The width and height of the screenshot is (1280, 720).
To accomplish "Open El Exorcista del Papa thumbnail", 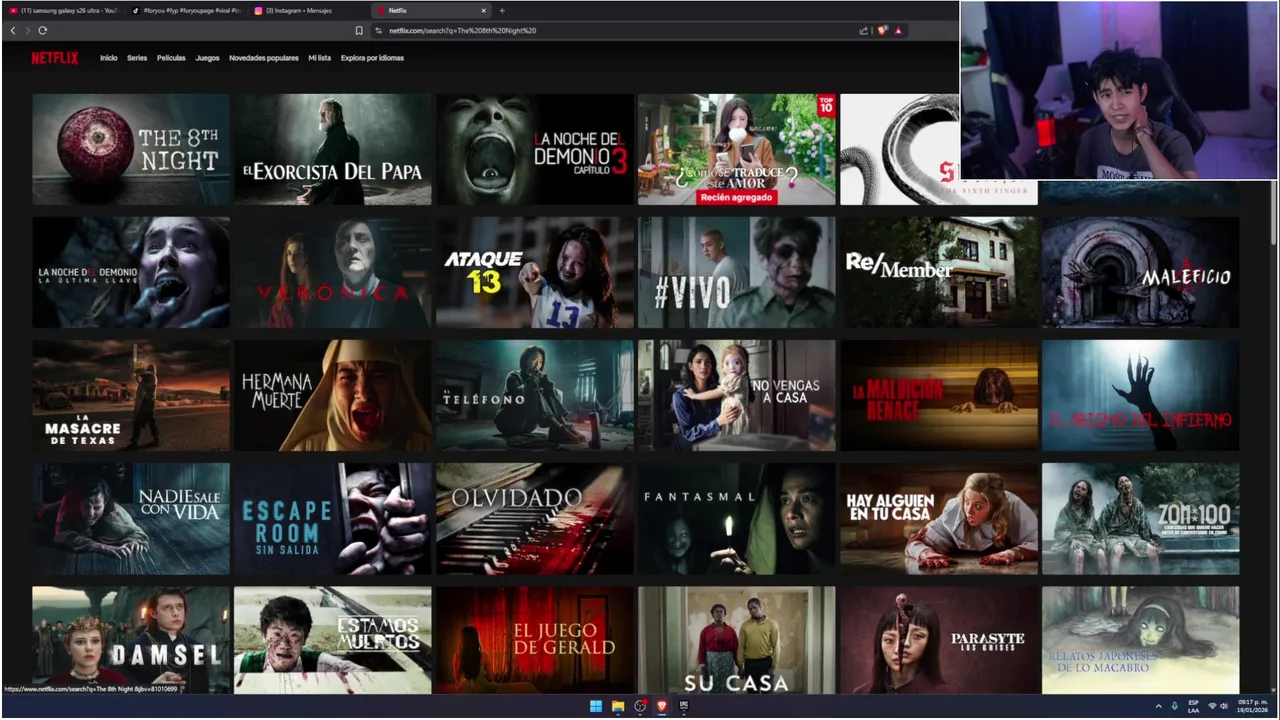I will point(333,149).
